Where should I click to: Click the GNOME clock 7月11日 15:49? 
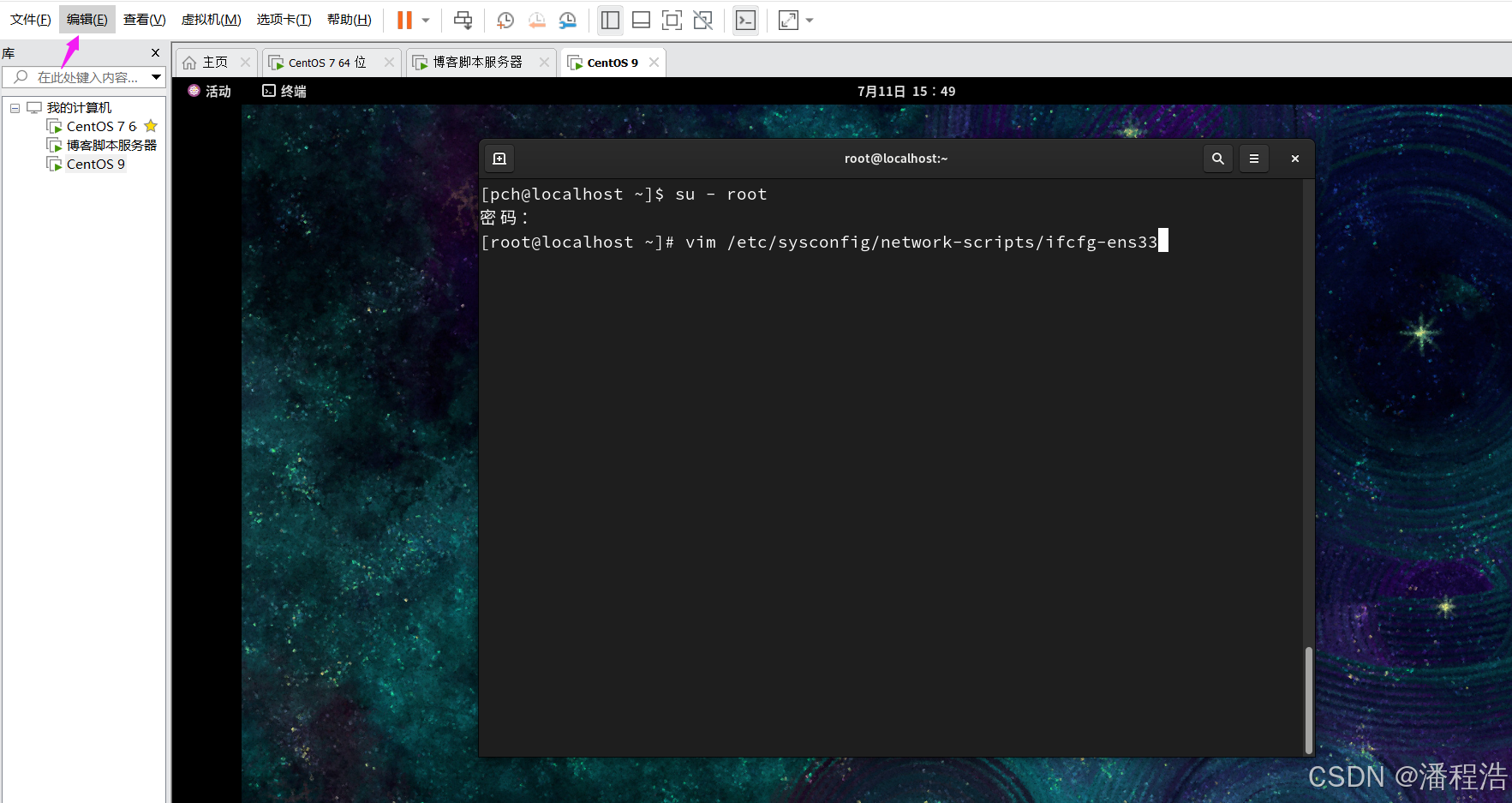906,91
